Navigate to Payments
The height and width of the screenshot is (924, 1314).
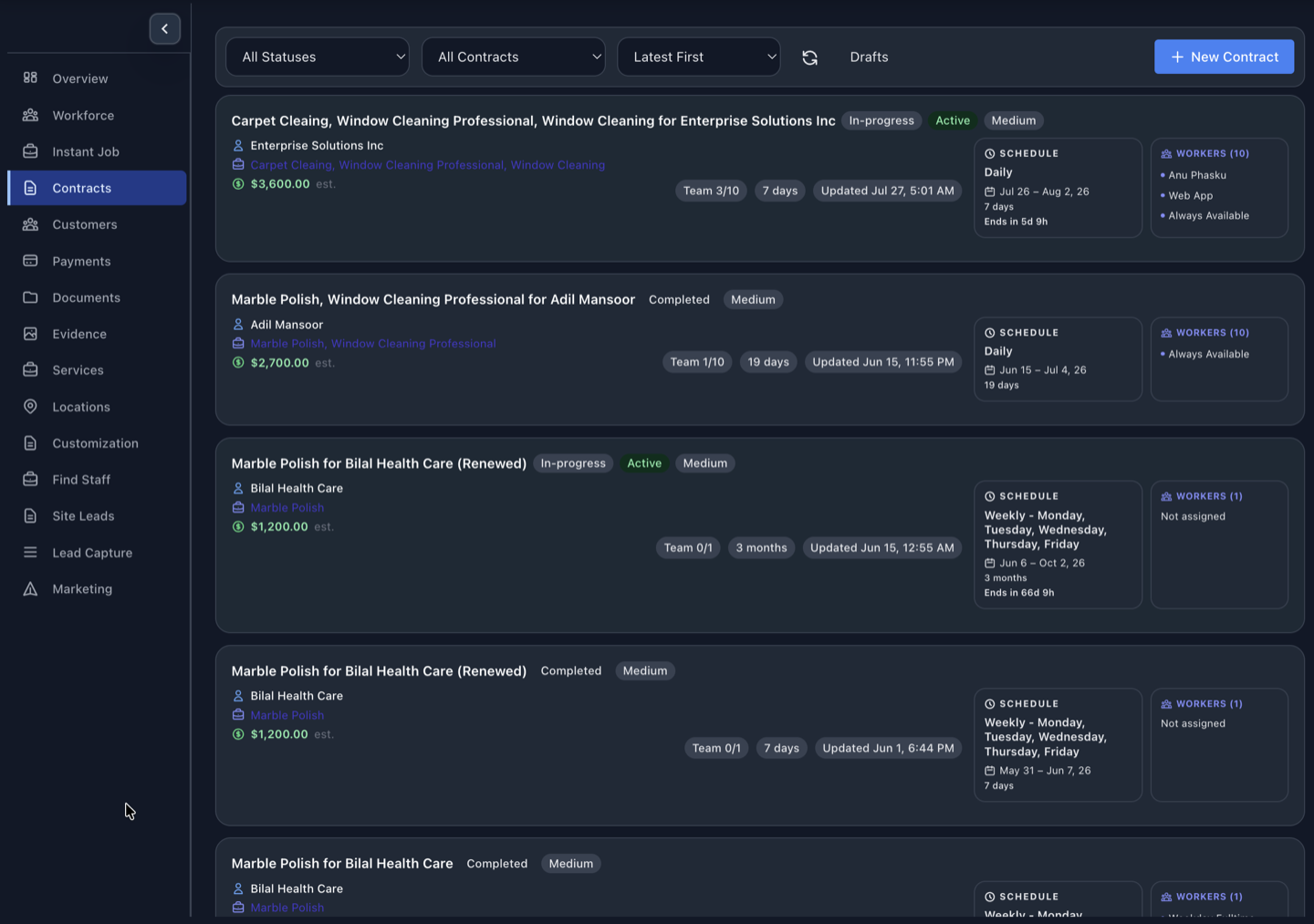point(97,261)
